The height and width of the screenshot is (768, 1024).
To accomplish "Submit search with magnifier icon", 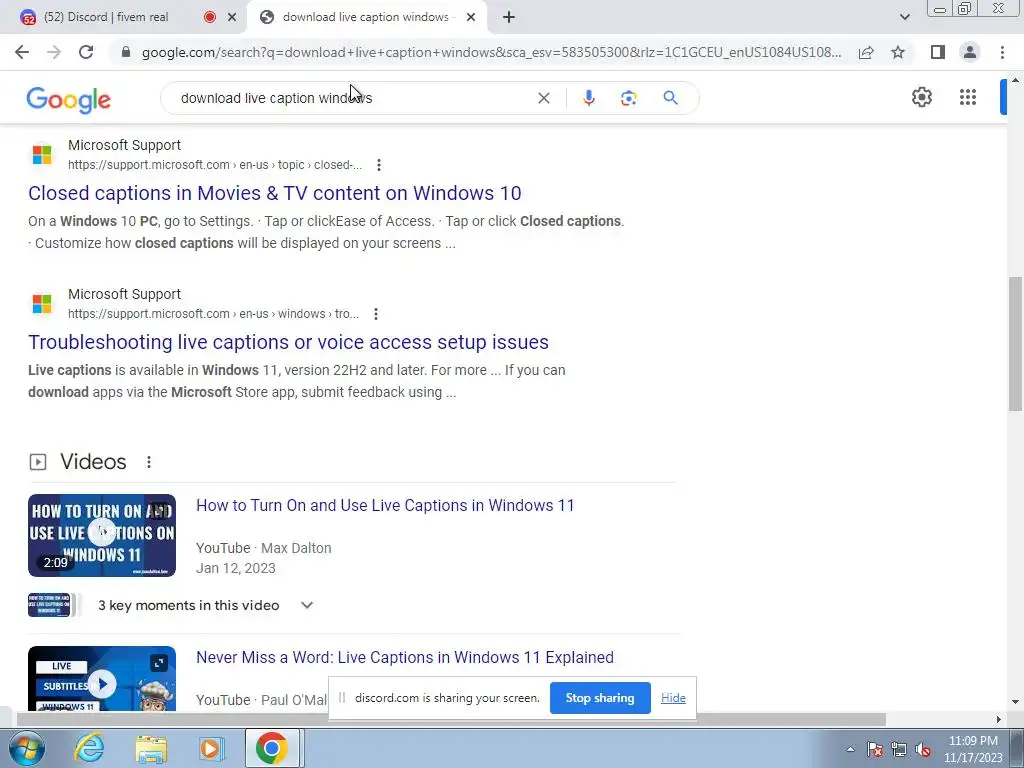I will coord(670,98).
